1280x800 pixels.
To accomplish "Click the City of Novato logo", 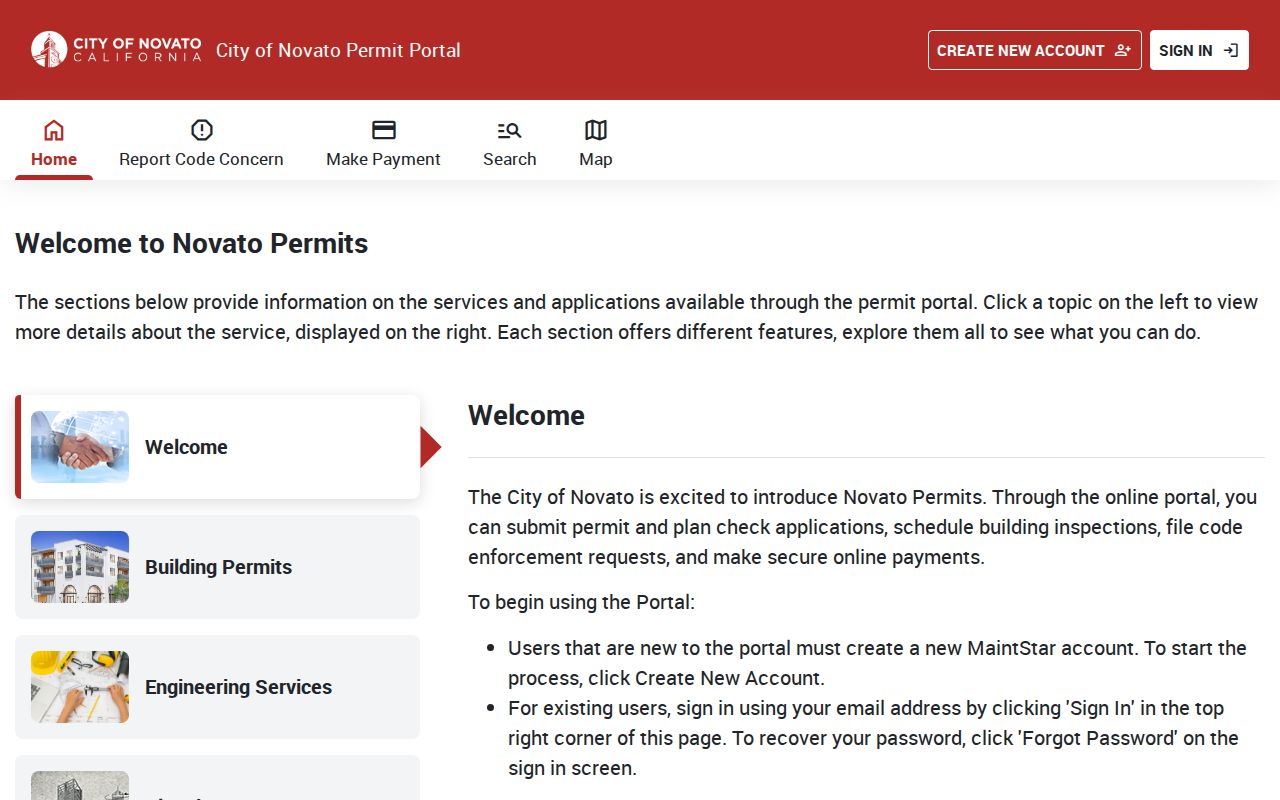I will (x=116, y=50).
